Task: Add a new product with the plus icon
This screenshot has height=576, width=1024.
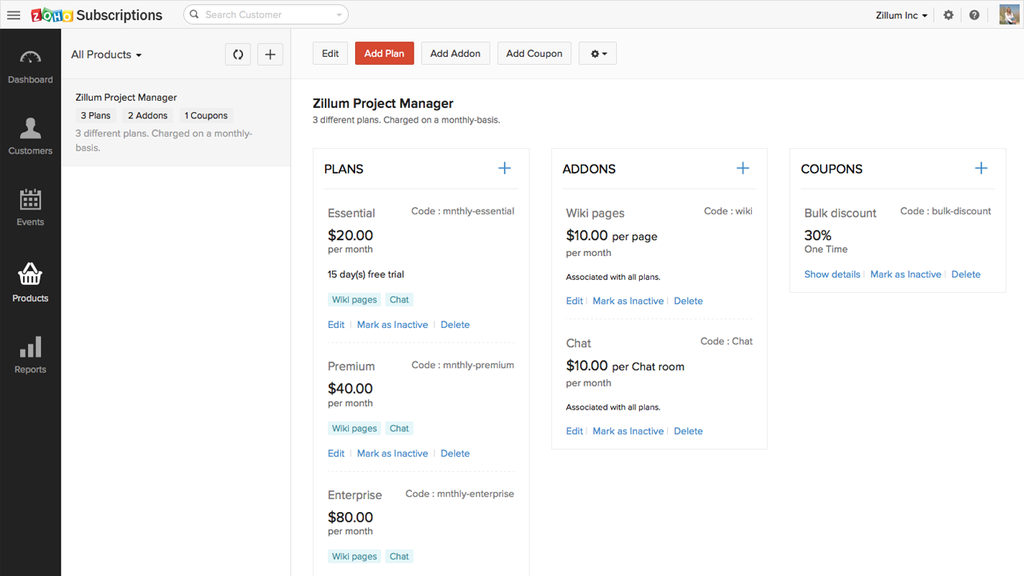Action: coord(270,54)
